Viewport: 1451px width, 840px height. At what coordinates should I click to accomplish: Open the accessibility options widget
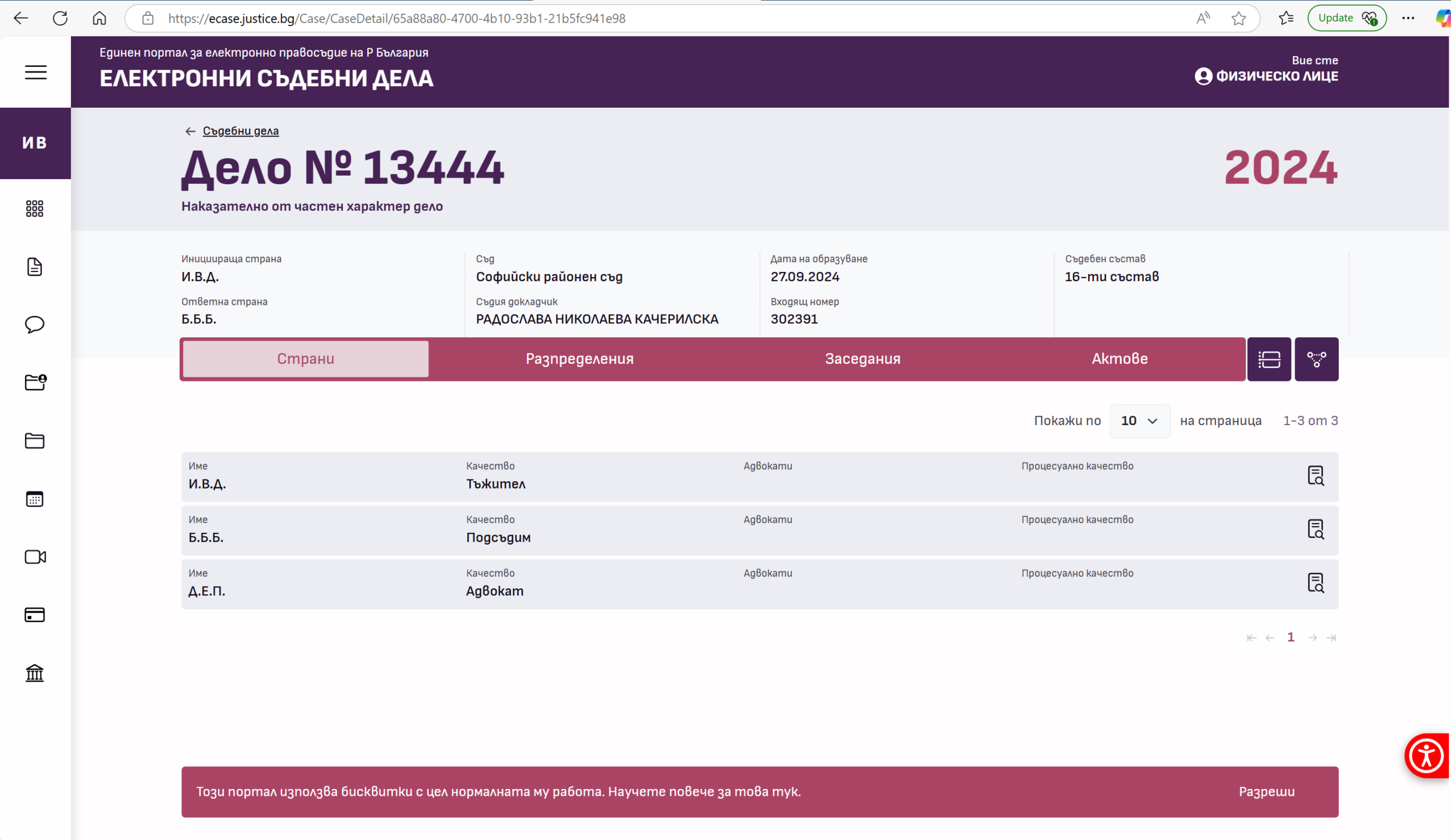click(1425, 756)
